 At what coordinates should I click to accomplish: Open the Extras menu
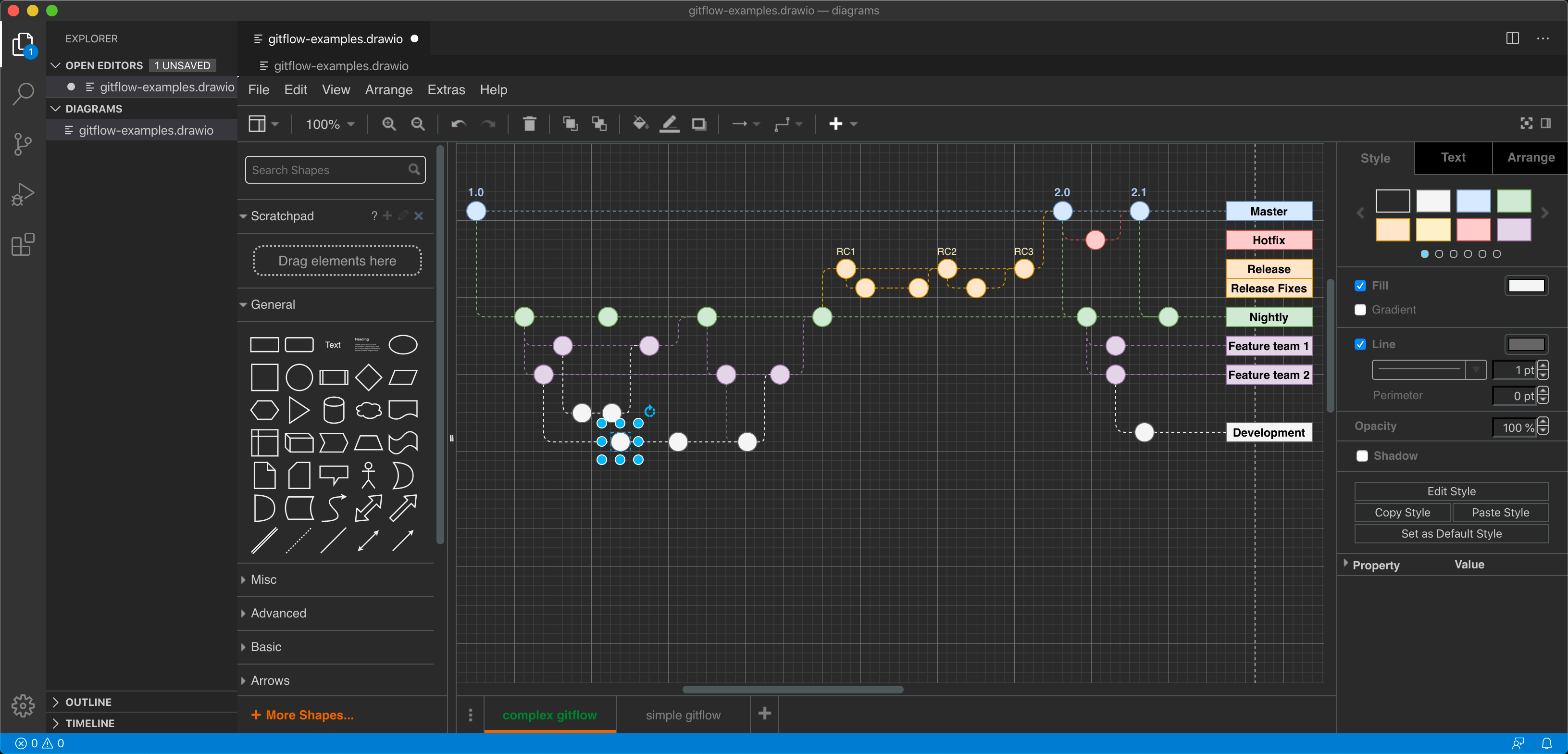point(446,89)
